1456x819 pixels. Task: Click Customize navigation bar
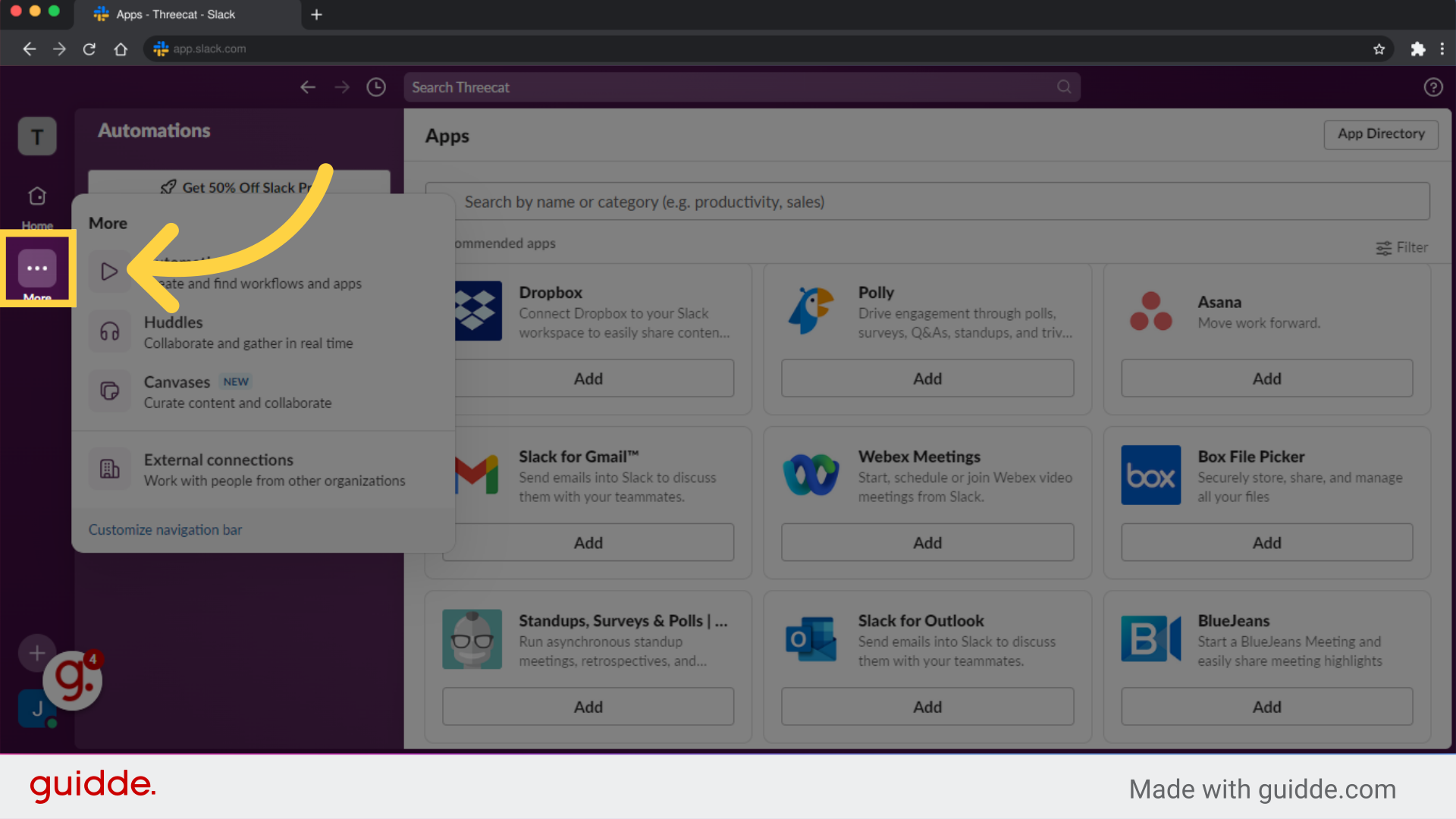tap(165, 529)
